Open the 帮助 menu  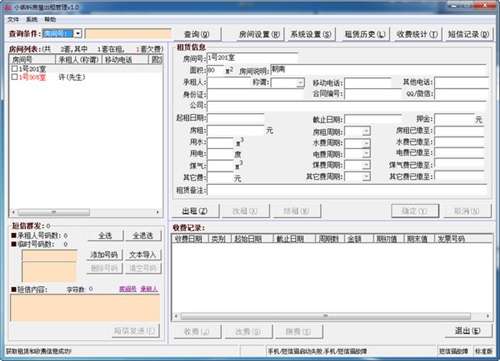(x=50, y=19)
